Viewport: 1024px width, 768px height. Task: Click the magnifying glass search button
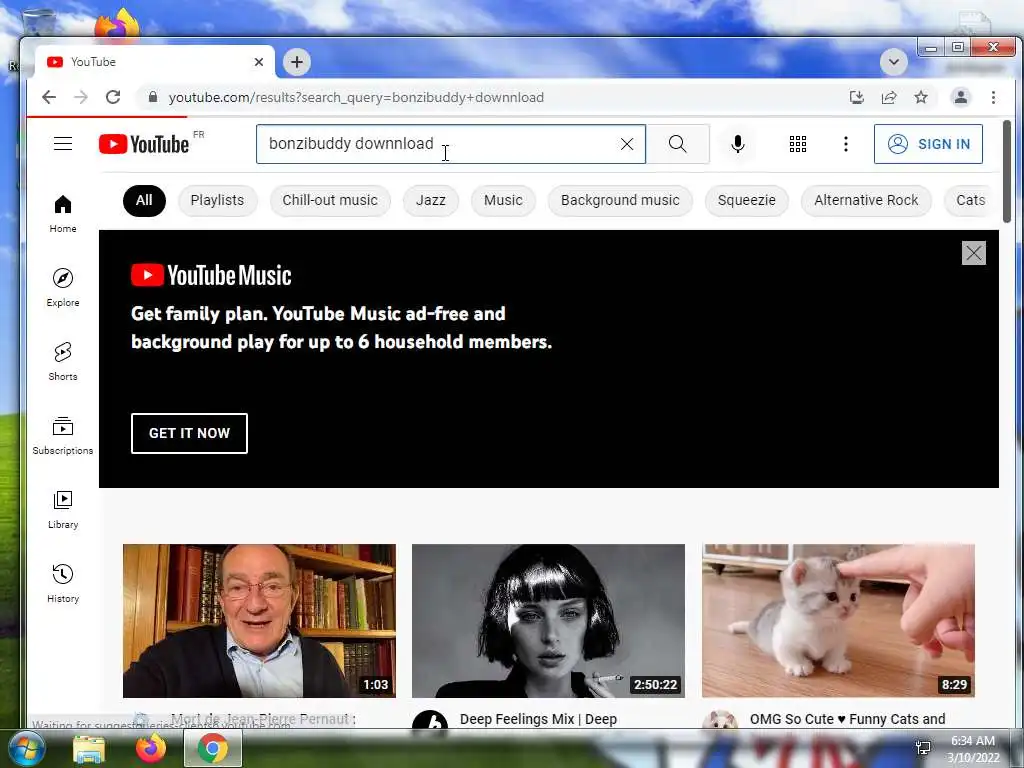pyautogui.click(x=678, y=144)
